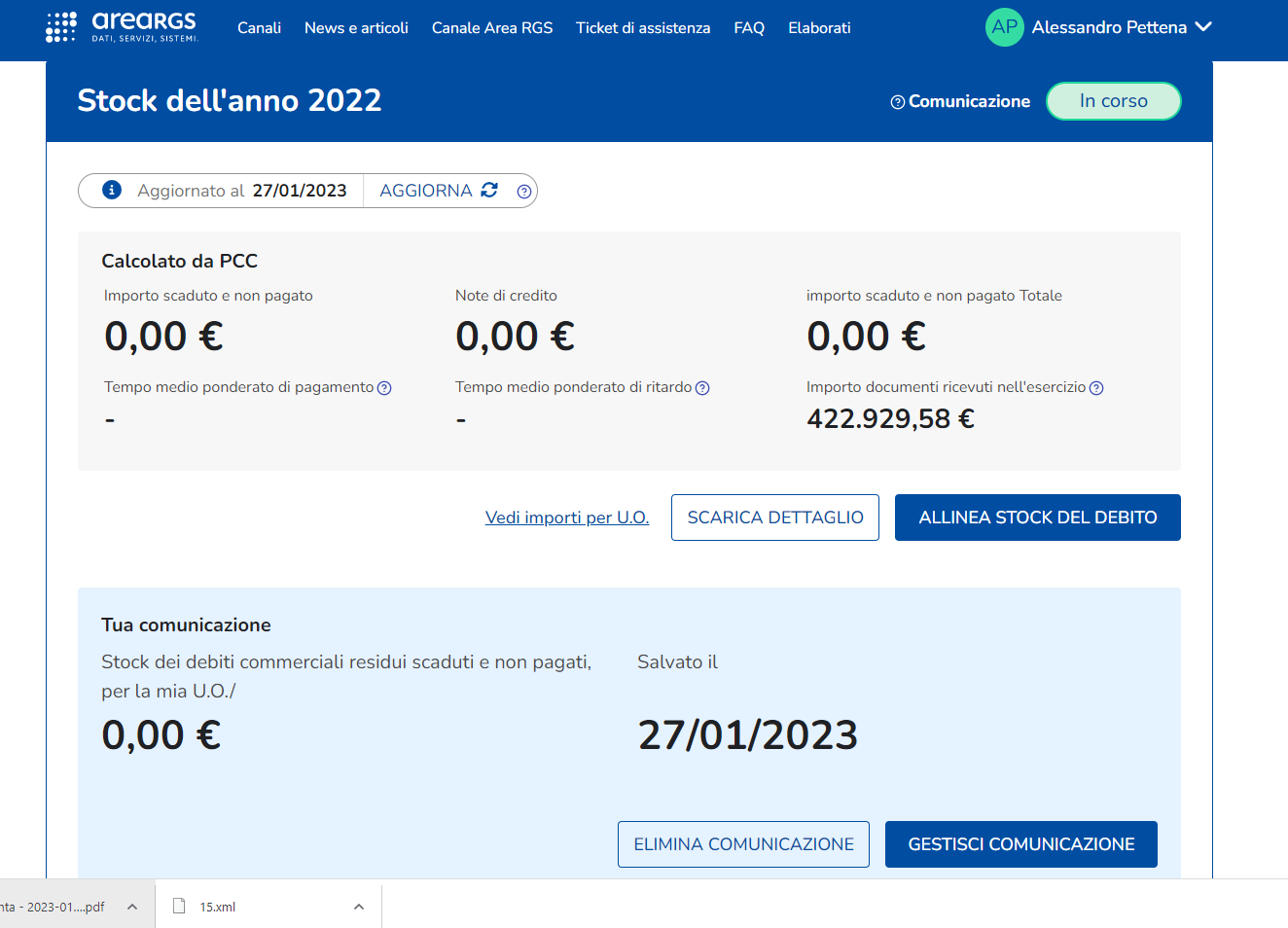Screen dimensions: 1288x928
Task: Click the help icon beside Comunicazione
Action: point(897,102)
